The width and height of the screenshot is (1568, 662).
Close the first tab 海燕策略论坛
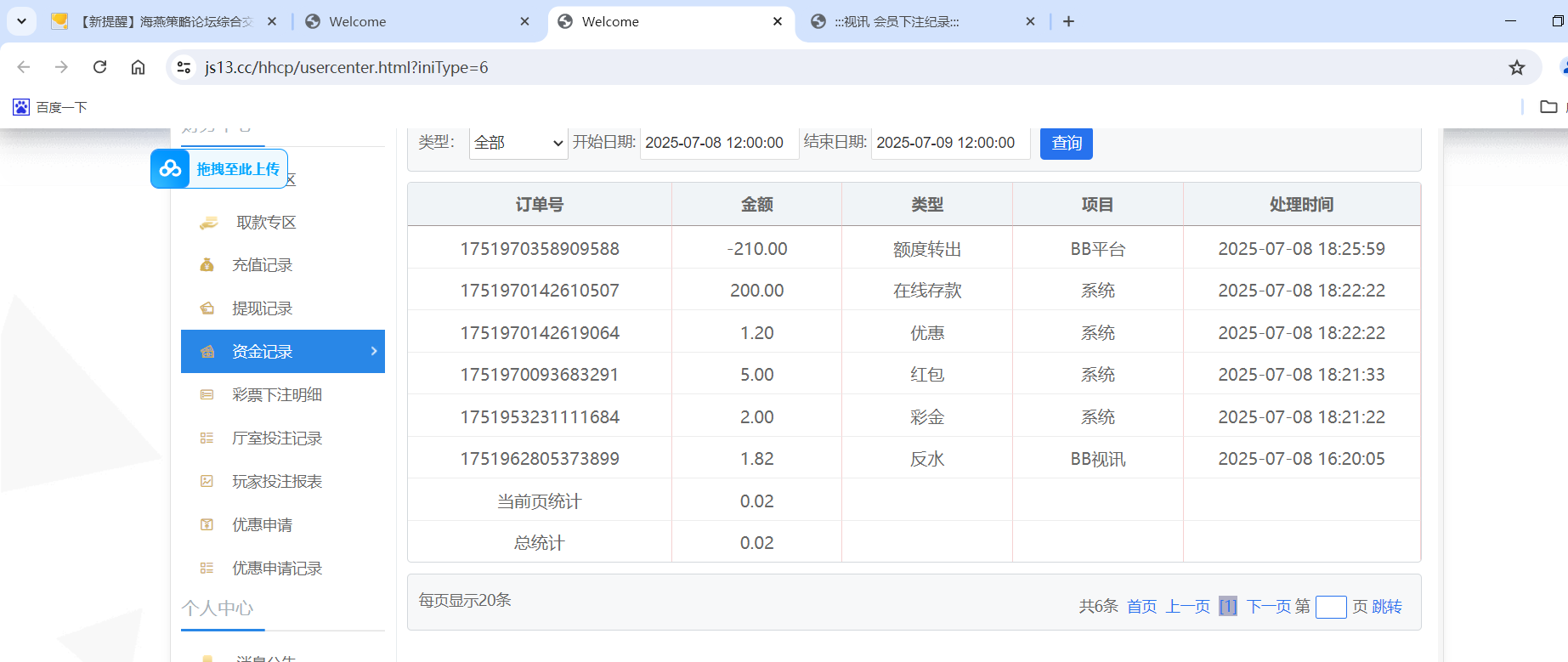272,21
